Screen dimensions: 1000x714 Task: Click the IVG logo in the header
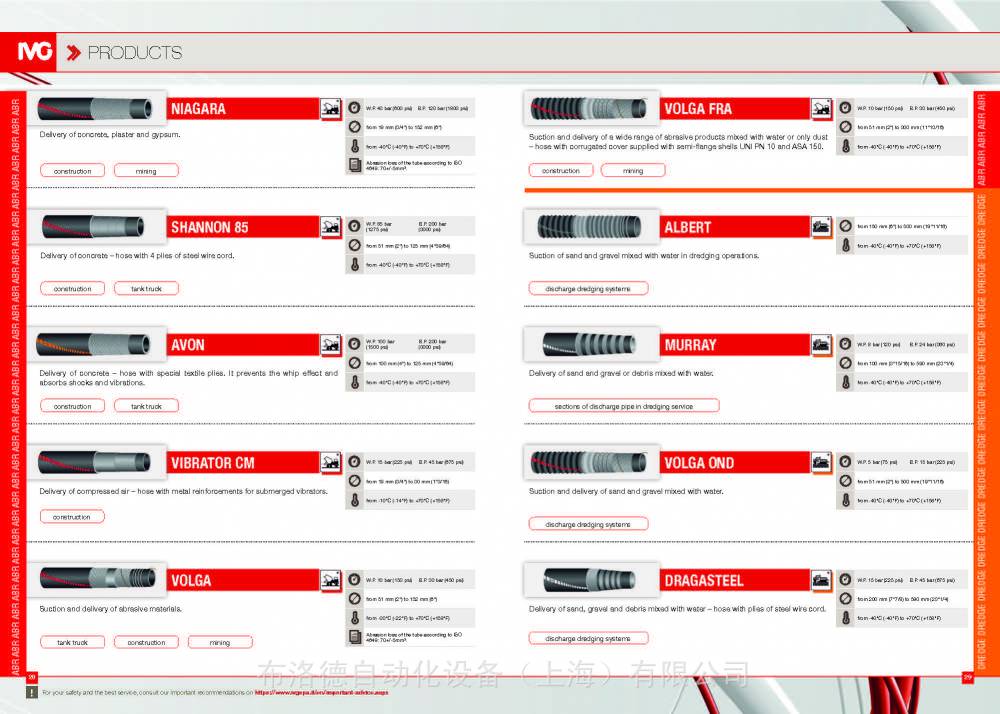coord(37,53)
